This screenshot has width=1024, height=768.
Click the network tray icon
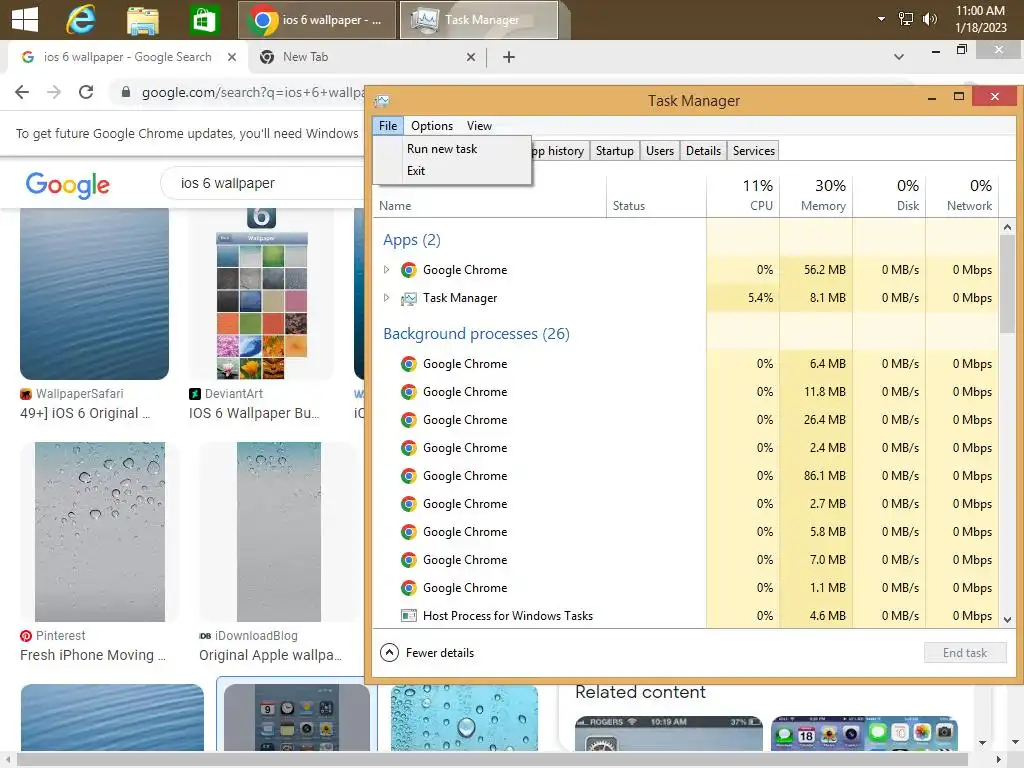click(x=905, y=19)
